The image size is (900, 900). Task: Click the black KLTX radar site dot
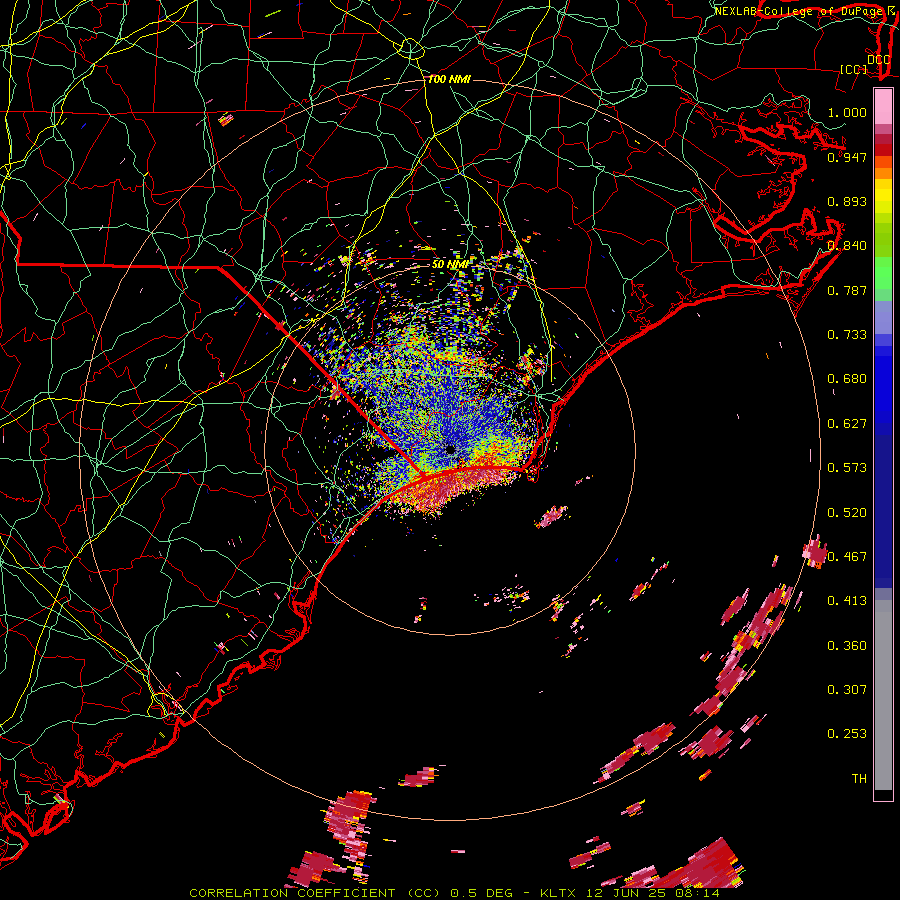point(451,449)
